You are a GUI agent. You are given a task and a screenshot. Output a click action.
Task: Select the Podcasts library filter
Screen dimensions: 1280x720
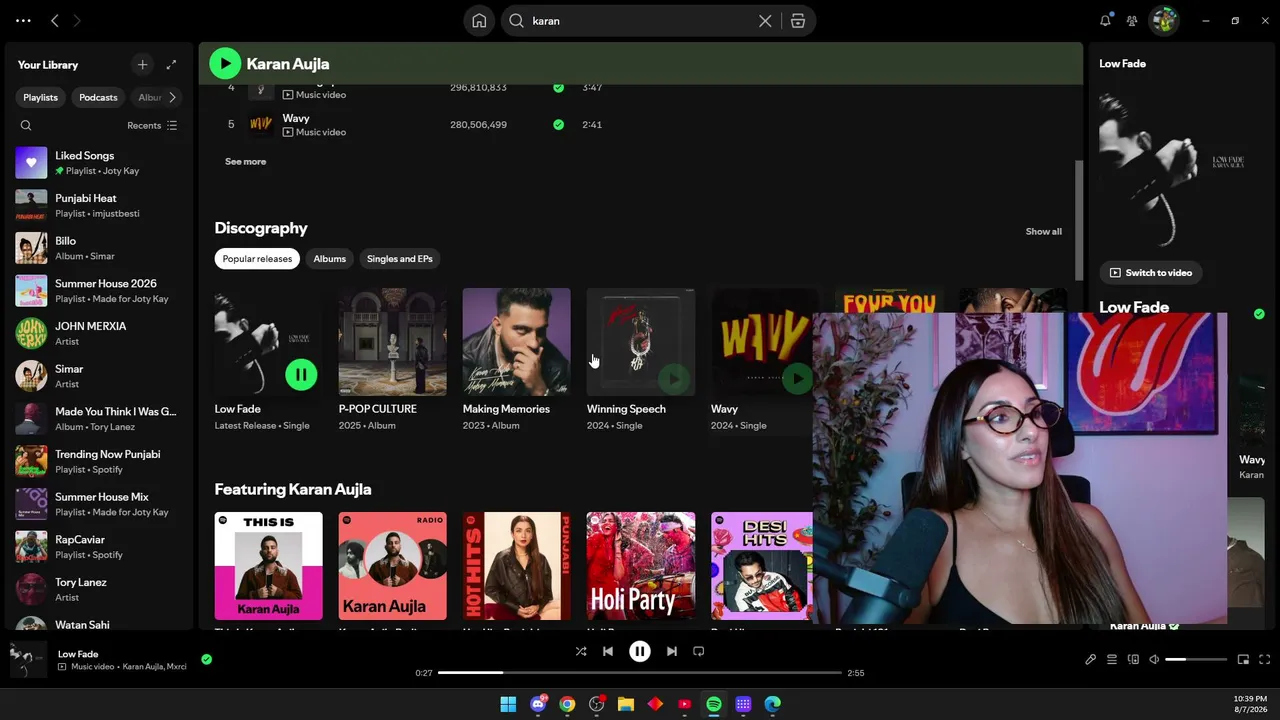(98, 97)
